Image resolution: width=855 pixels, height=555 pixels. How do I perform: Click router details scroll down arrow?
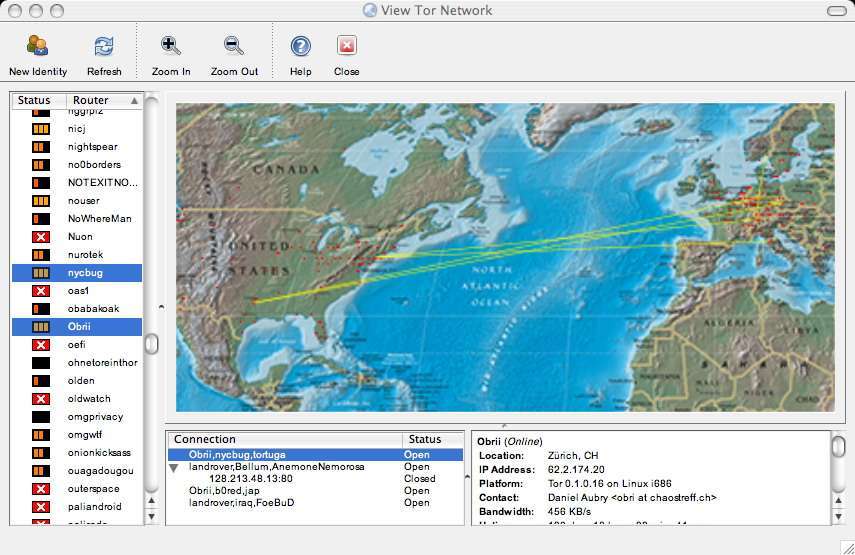tap(839, 516)
